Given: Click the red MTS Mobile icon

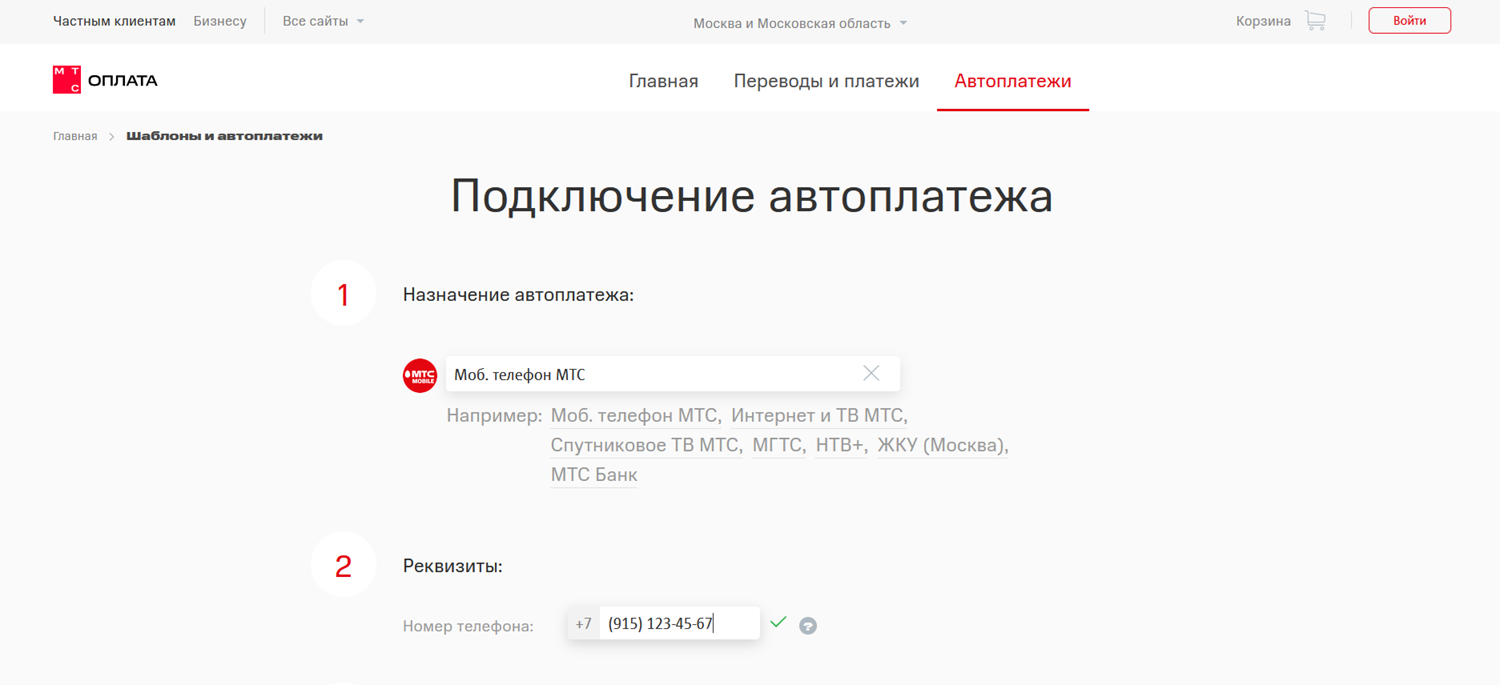Looking at the screenshot, I should coord(420,375).
